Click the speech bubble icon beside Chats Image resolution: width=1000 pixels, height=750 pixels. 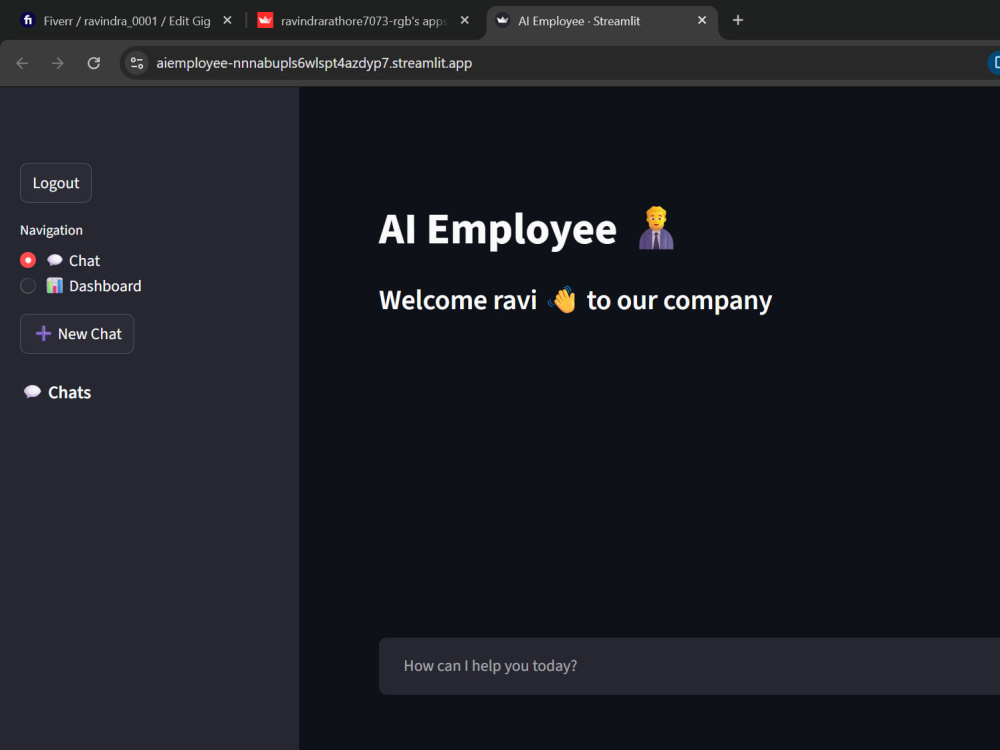[x=33, y=392]
